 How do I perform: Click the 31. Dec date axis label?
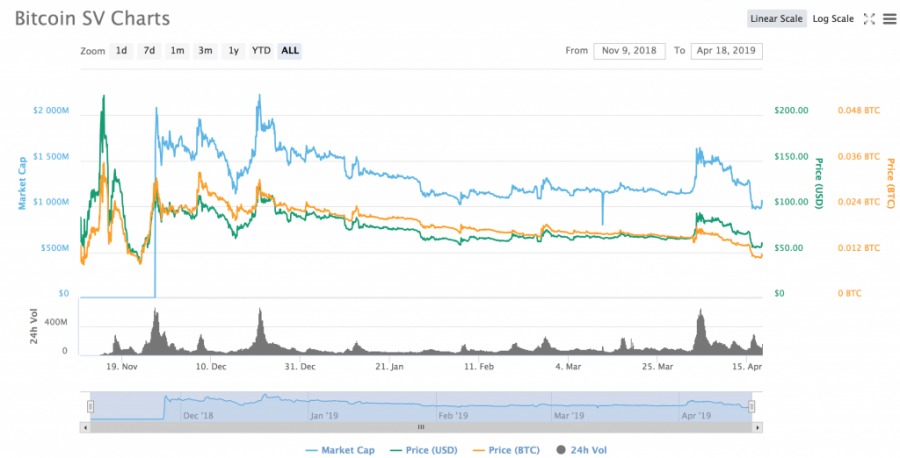pyautogui.click(x=300, y=366)
